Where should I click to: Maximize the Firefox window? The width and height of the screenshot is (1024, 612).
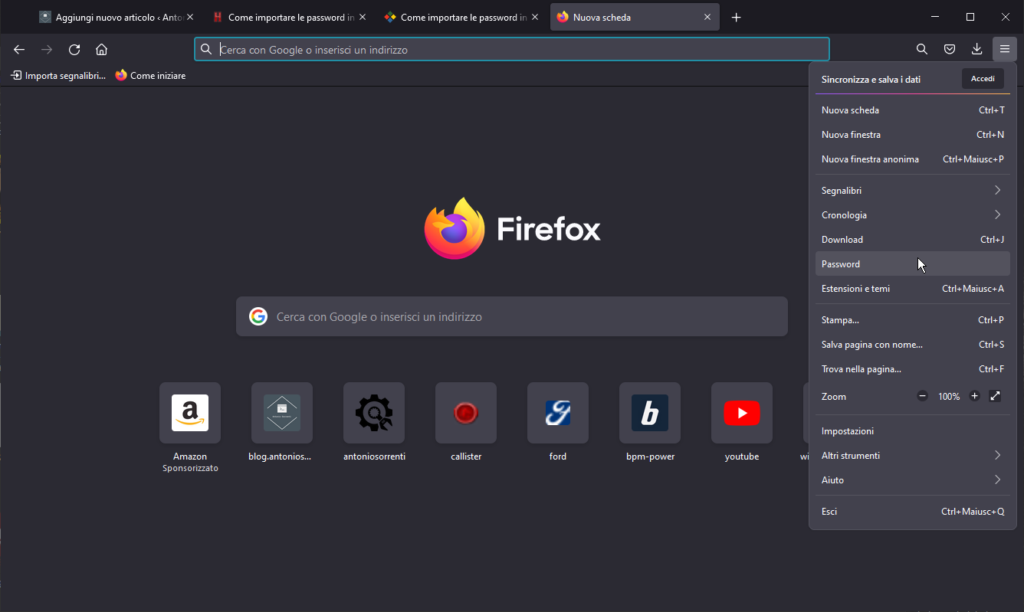tap(970, 17)
